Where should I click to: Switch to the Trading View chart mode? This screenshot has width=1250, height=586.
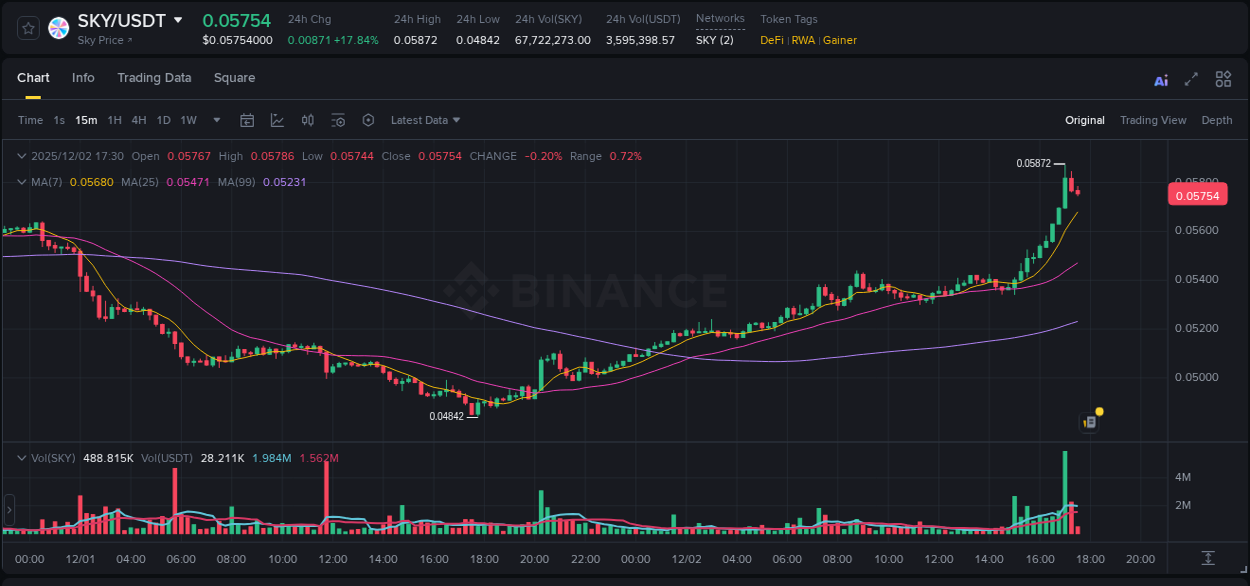click(x=1153, y=120)
